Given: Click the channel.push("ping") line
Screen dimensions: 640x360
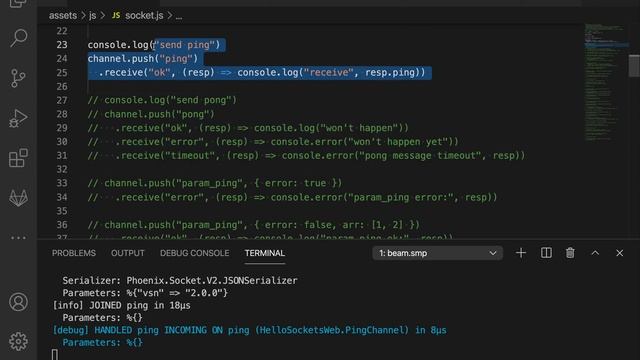Looking at the screenshot, I should coord(143,59).
